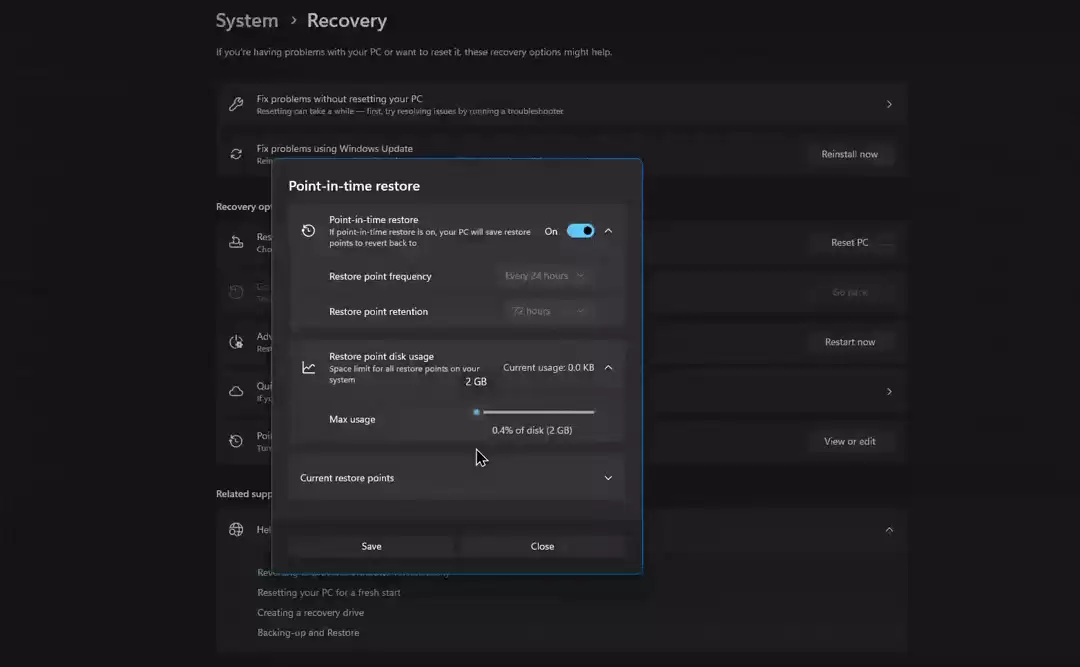
Task: Open Resetting your PC for a fresh start link
Action: click(329, 593)
